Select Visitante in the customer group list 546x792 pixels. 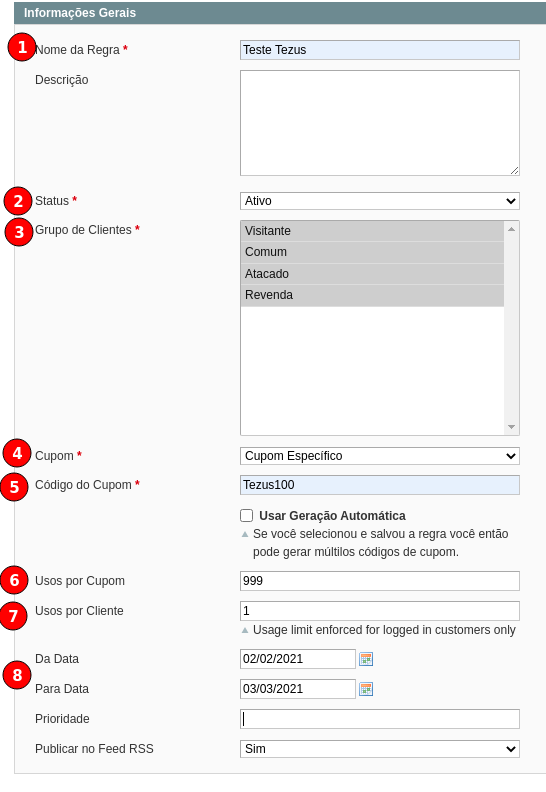tap(373, 231)
